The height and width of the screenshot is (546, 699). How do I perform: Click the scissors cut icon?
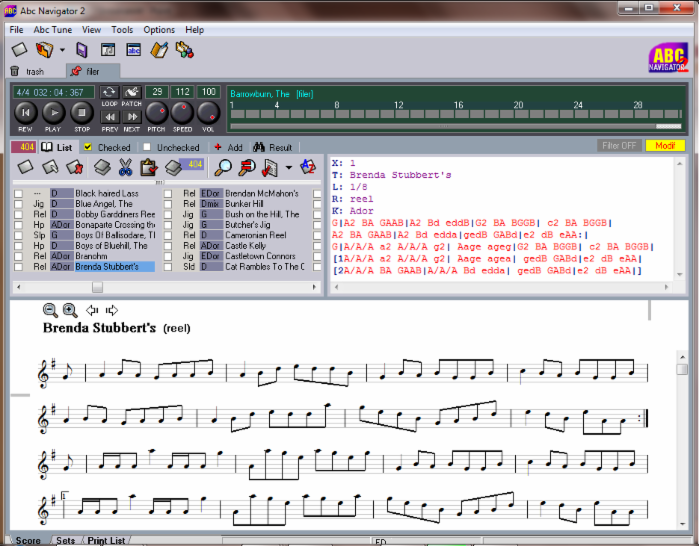[x=125, y=167]
